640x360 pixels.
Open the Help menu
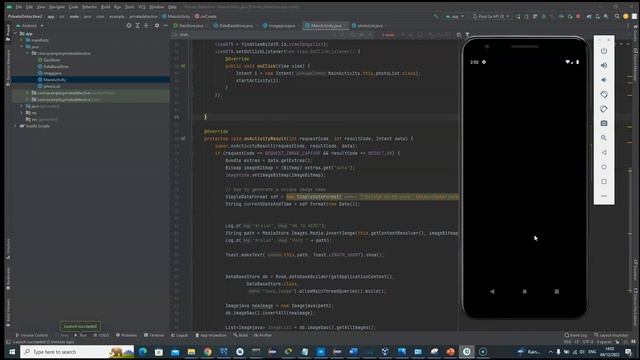click(172, 7)
